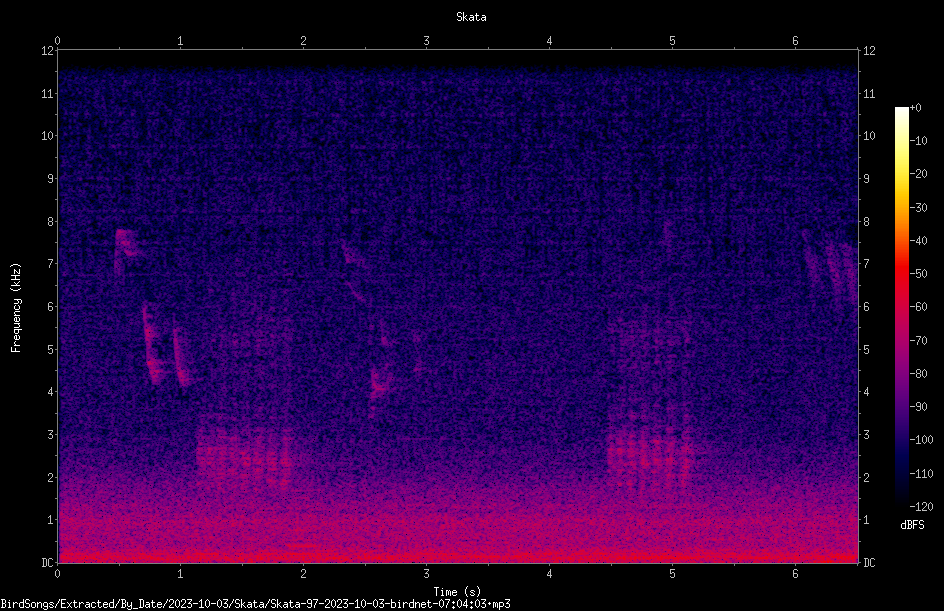Click the "-80" label on the color scale
944x611 pixels.
point(918,374)
